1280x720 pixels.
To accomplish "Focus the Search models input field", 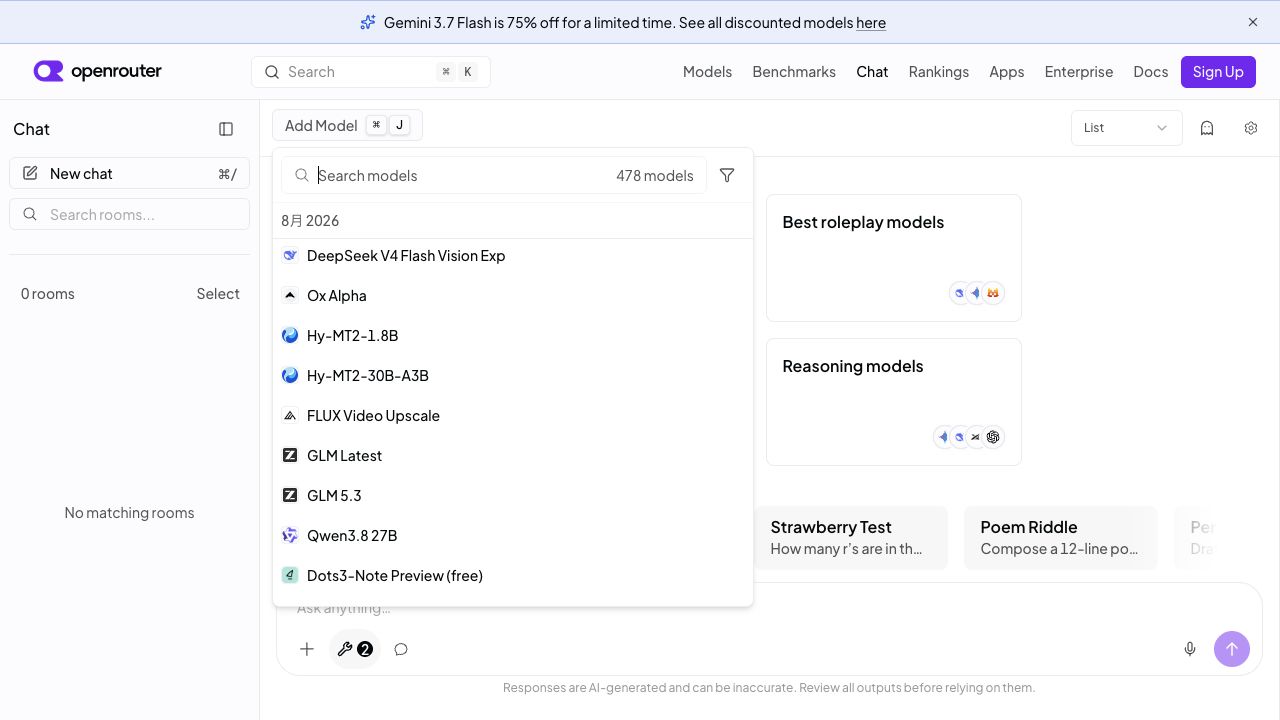I will pyautogui.click(x=494, y=175).
